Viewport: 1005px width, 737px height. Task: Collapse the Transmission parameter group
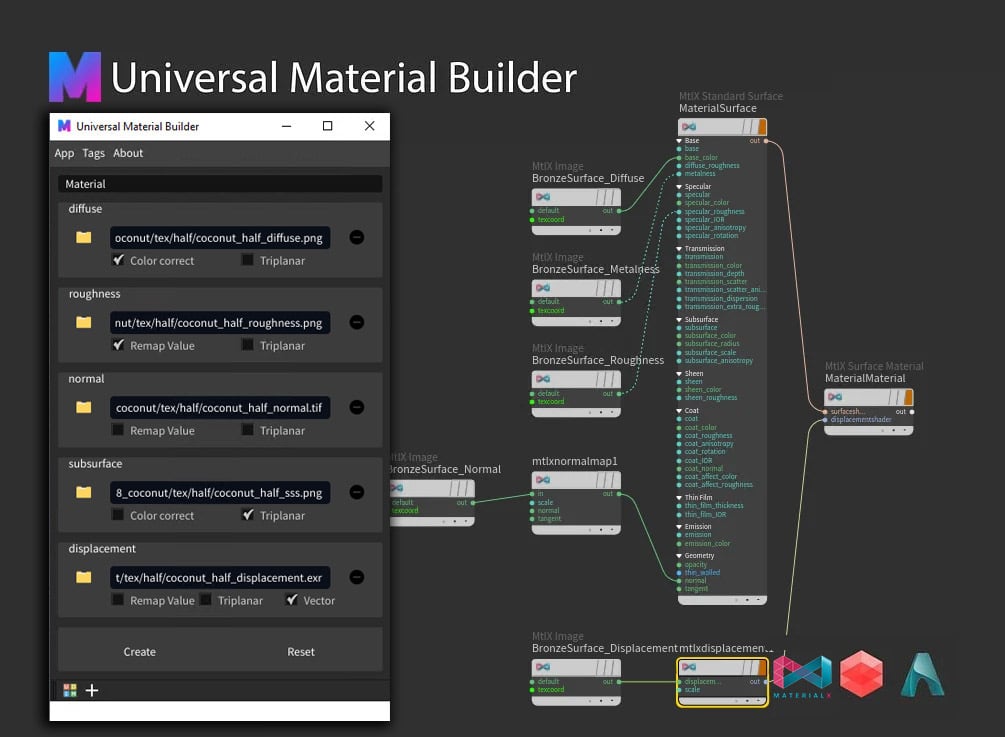679,248
